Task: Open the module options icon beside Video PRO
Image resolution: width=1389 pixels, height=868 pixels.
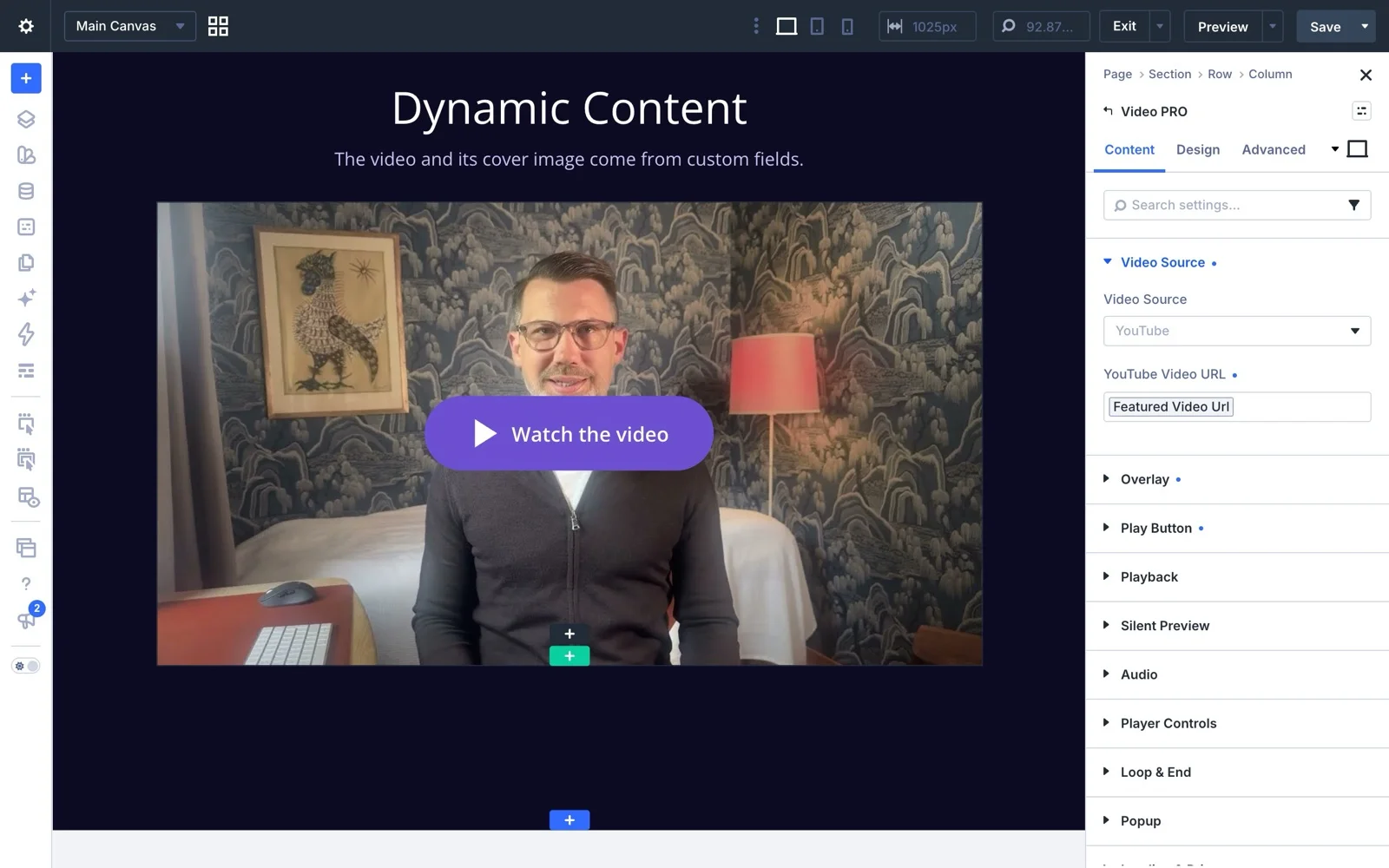Action: [1361, 110]
